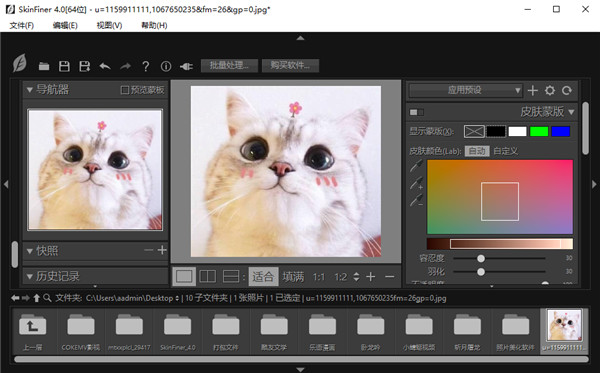Select 自定义 skin color mode

(x=505, y=151)
